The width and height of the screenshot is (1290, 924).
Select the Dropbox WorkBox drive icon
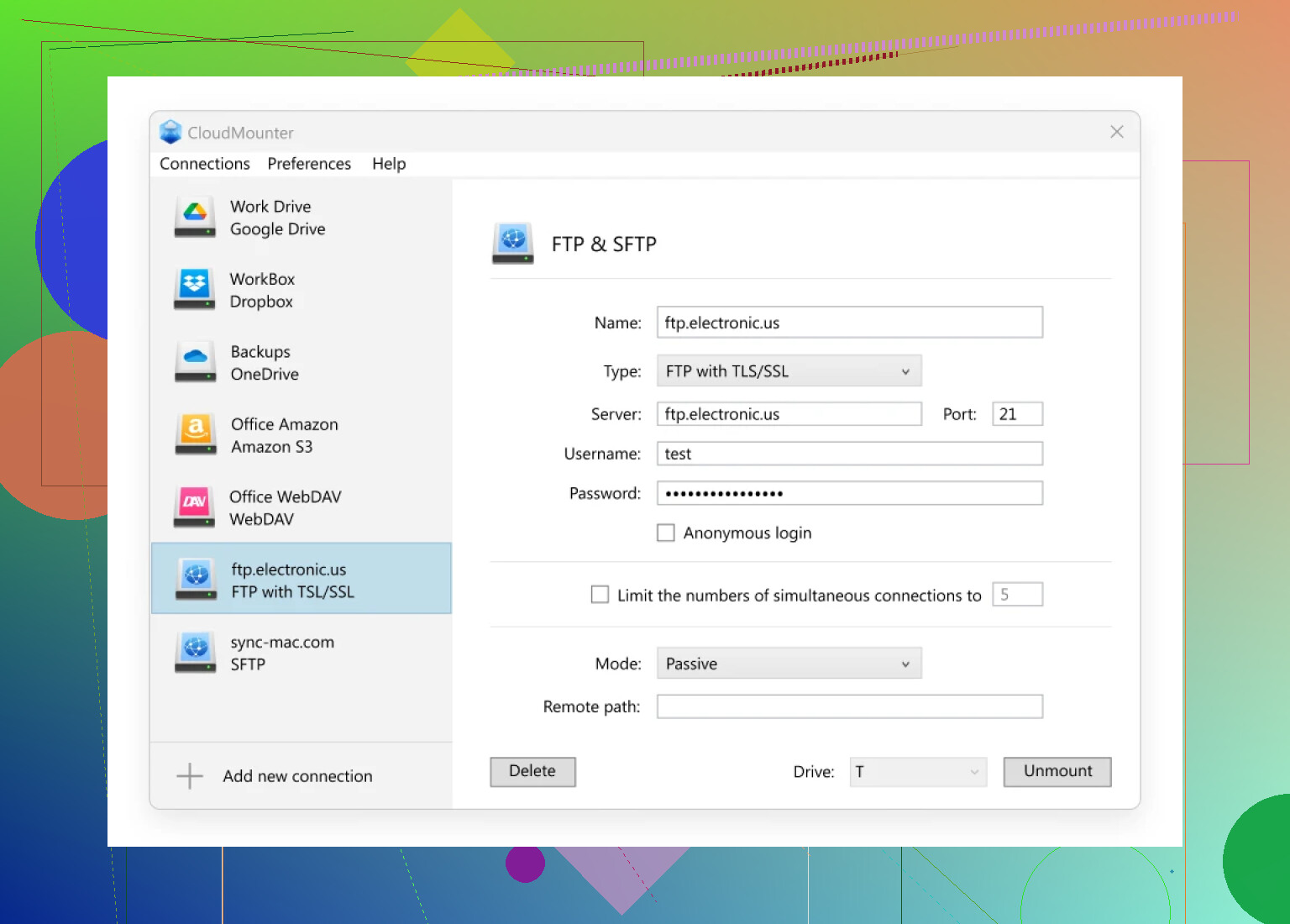pos(195,290)
